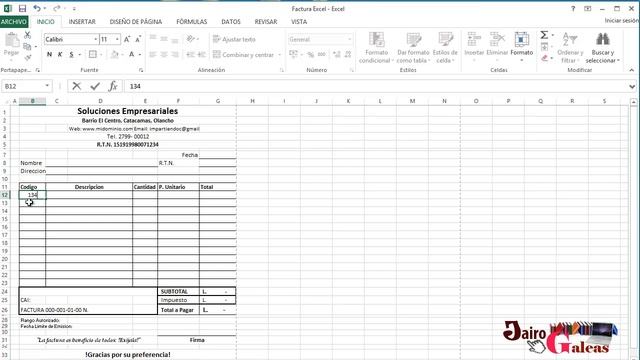The height and width of the screenshot is (360, 640).
Task: Click the vertical scrollbar up arrow
Action: click(634, 102)
